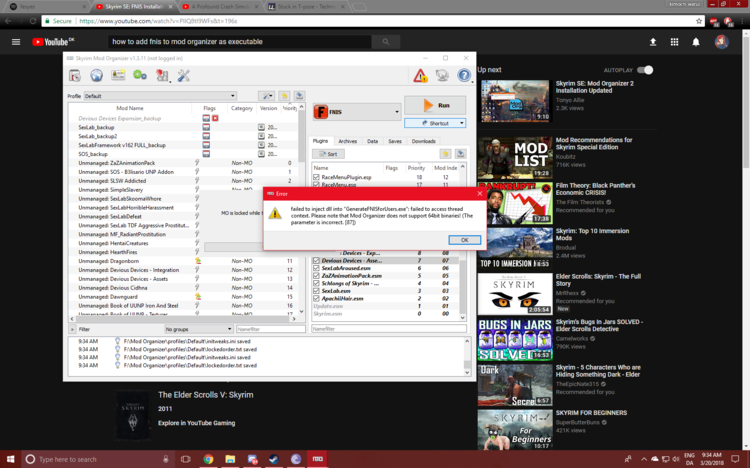This screenshot has height=468, width=750.
Task: Click the Install Mod toolbar icon
Action: [x=75, y=75]
